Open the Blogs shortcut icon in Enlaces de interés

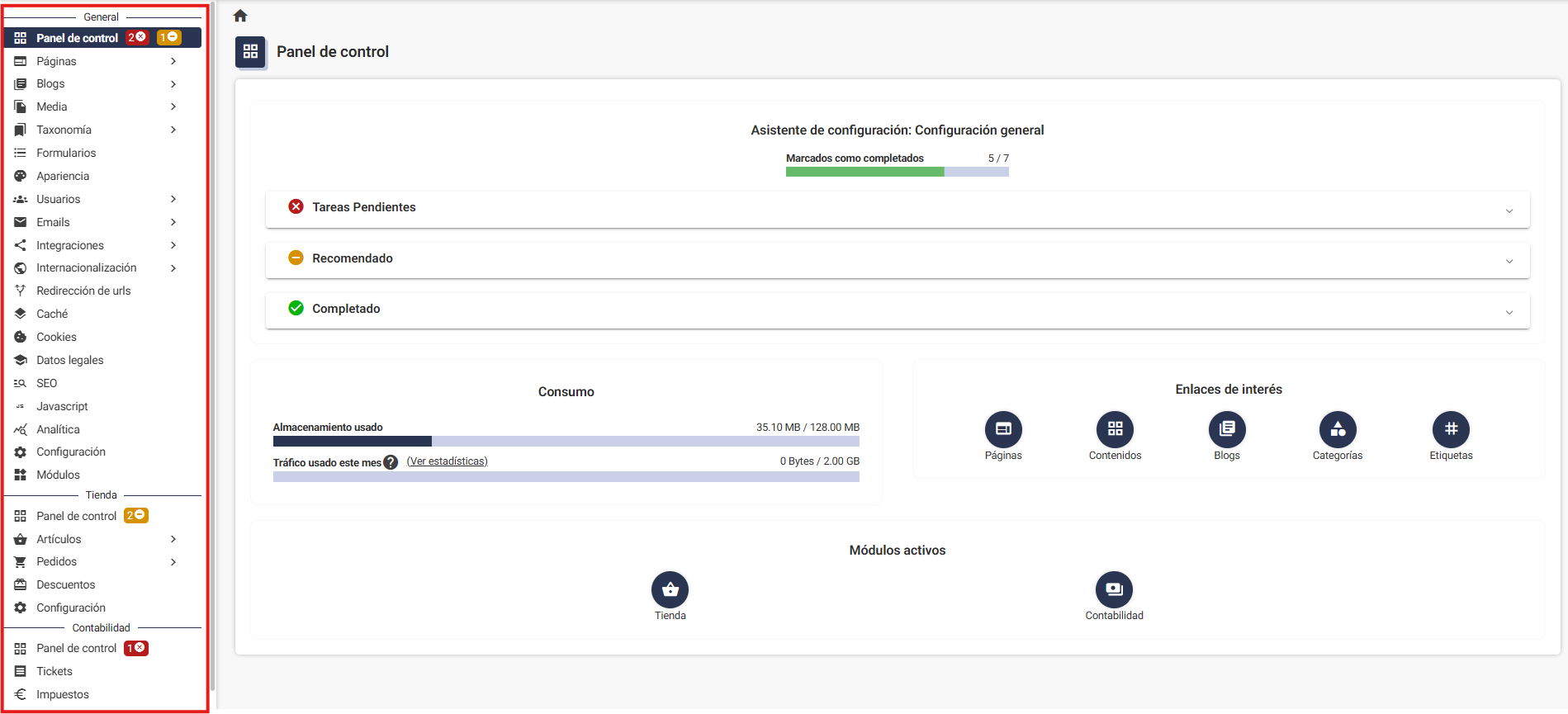tap(1227, 429)
